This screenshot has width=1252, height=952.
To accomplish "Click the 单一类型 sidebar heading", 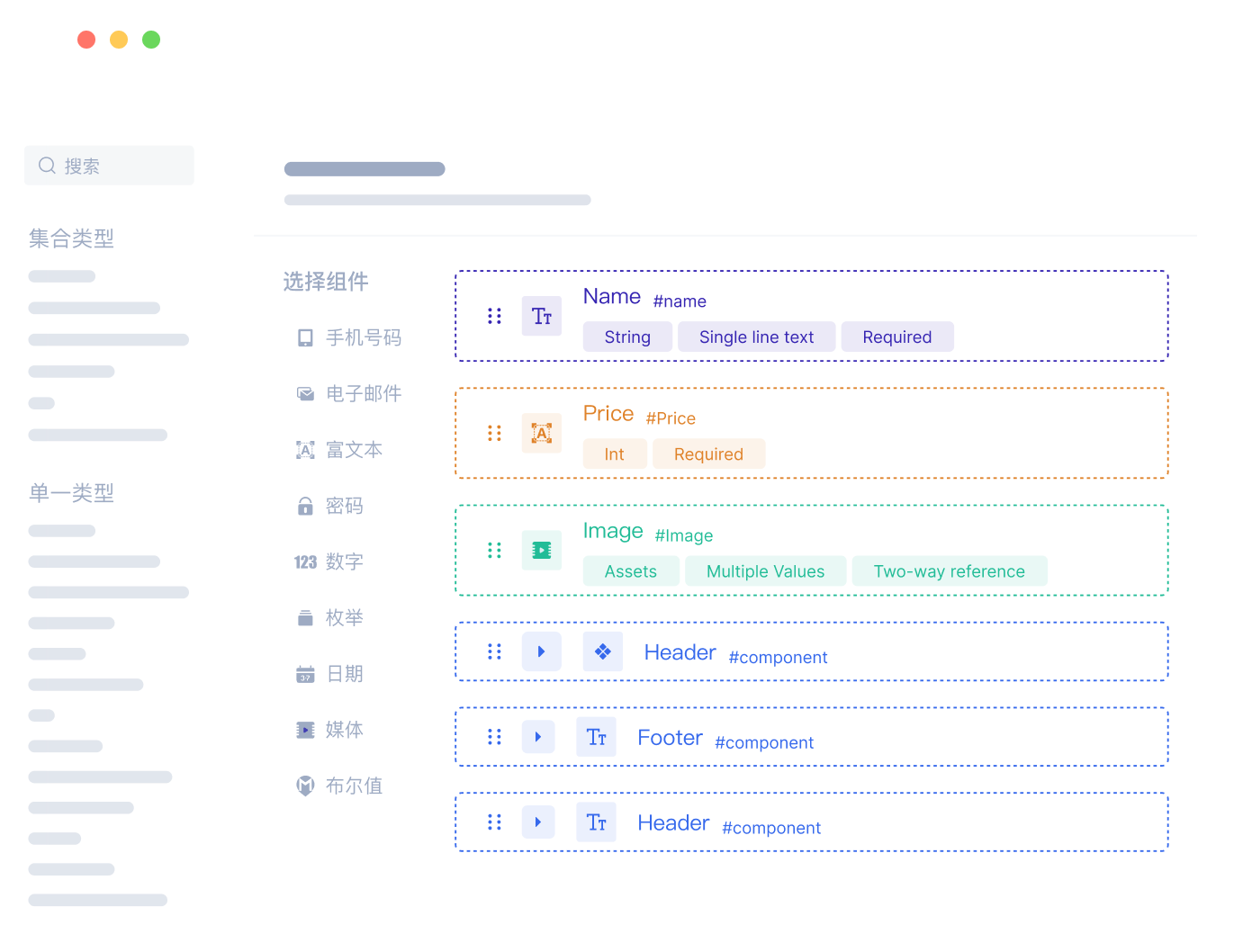I will [x=71, y=493].
